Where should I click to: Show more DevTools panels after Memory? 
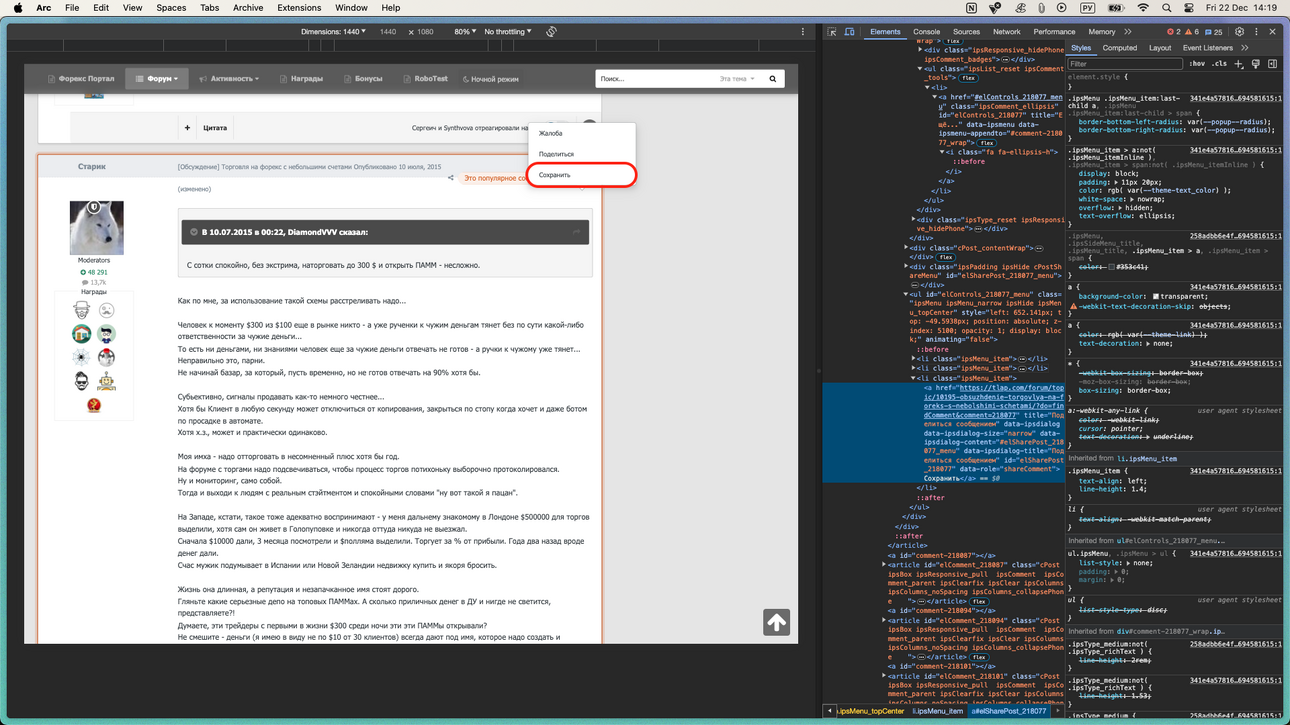point(1128,32)
